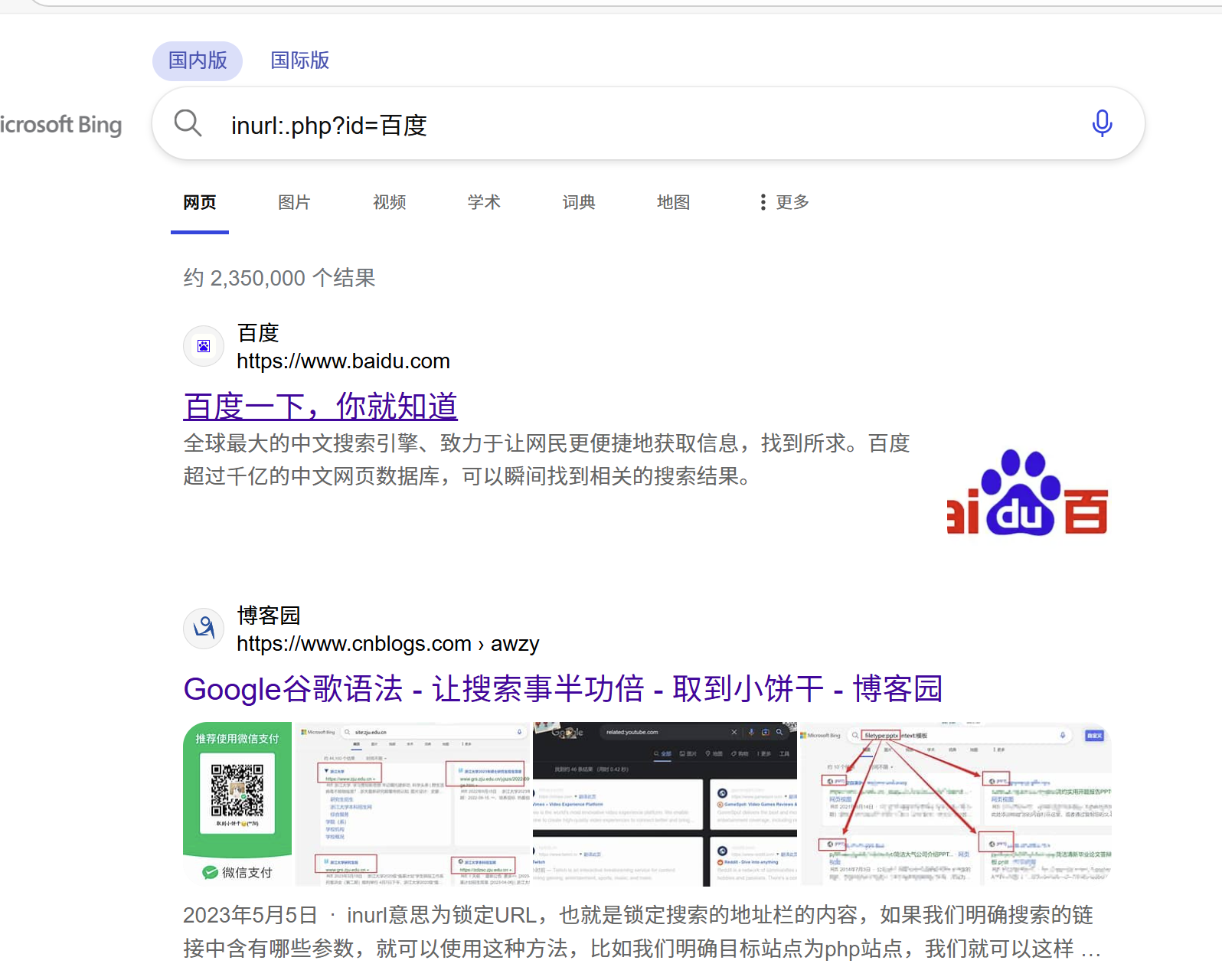1222x980 pixels.
Task: Select the 词典 tab
Action: (x=579, y=202)
